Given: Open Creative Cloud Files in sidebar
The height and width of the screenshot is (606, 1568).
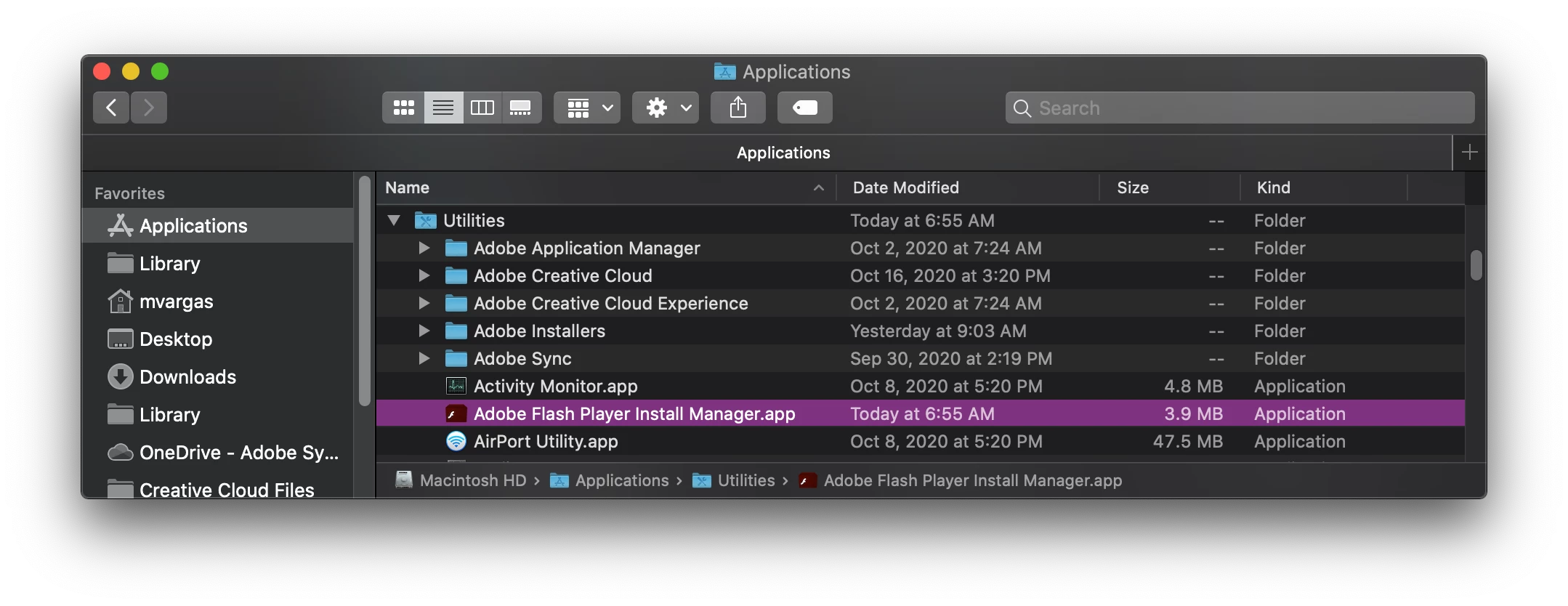Looking at the screenshot, I should point(218,489).
